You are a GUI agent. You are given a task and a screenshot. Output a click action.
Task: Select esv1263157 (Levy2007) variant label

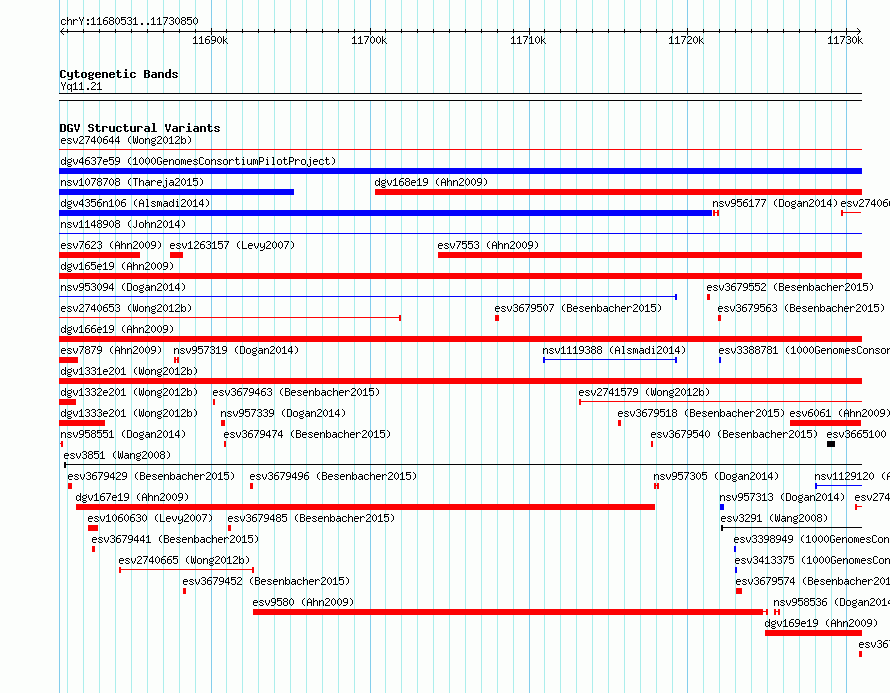[232, 245]
